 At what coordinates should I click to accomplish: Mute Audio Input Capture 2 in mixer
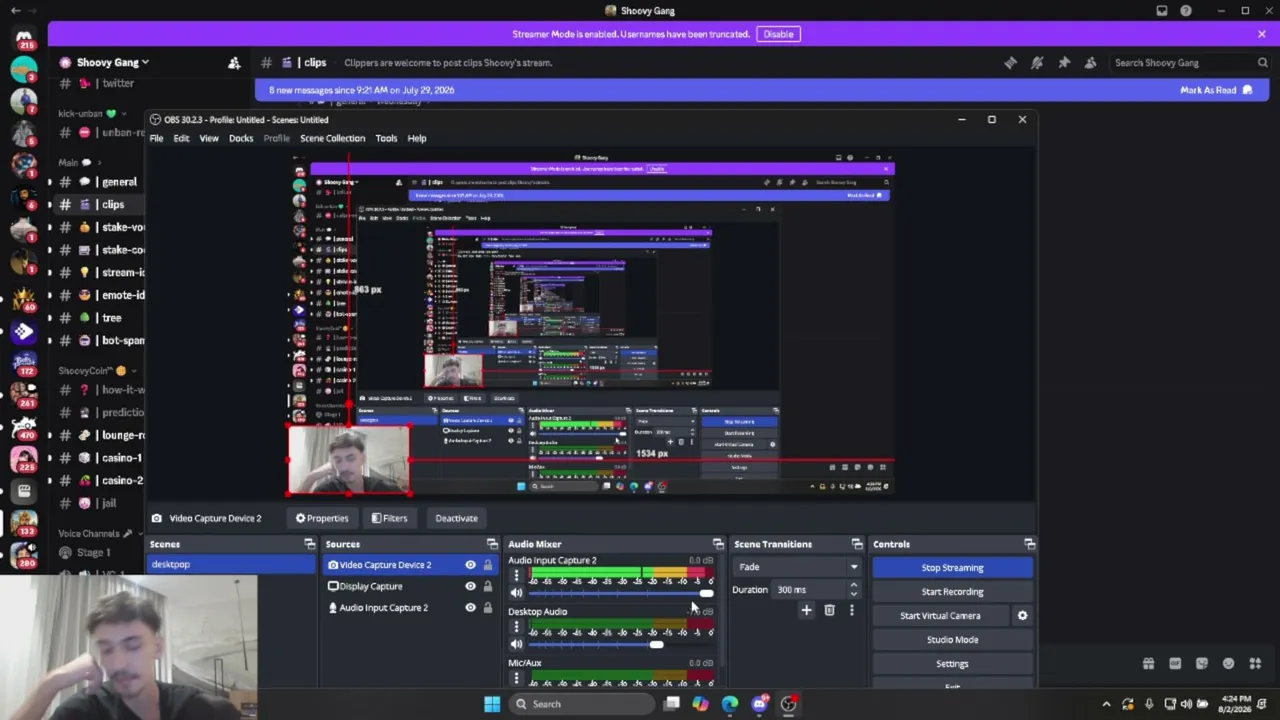point(516,593)
